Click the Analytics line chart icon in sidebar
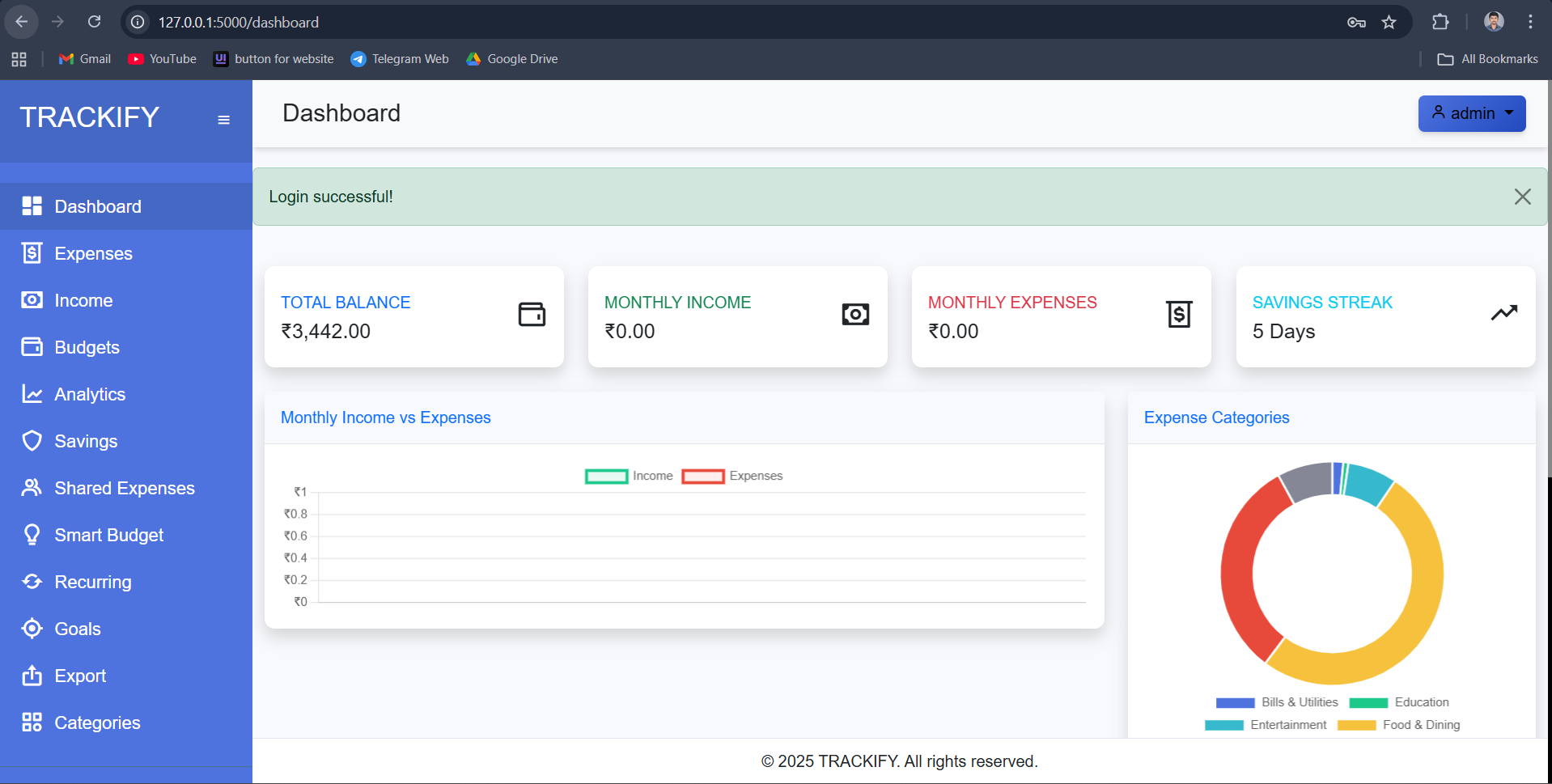1552x784 pixels. click(32, 394)
